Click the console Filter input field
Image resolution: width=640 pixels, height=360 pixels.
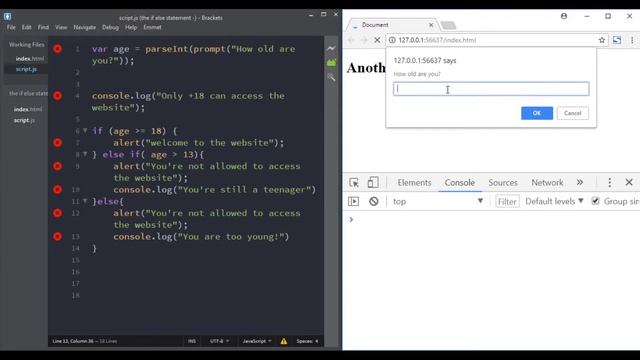tap(507, 201)
